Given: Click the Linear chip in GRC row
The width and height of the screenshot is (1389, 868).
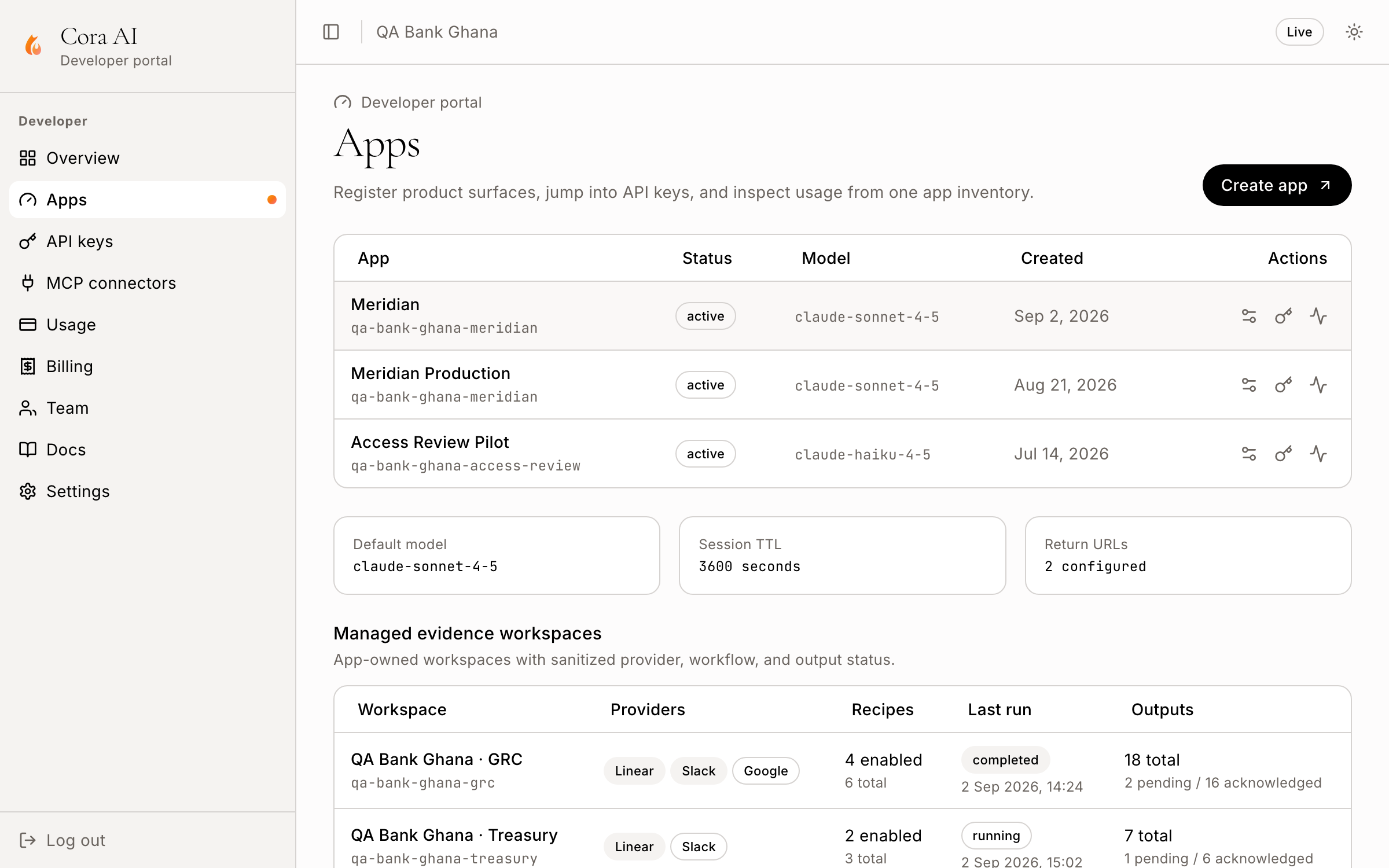Looking at the screenshot, I should (x=634, y=771).
